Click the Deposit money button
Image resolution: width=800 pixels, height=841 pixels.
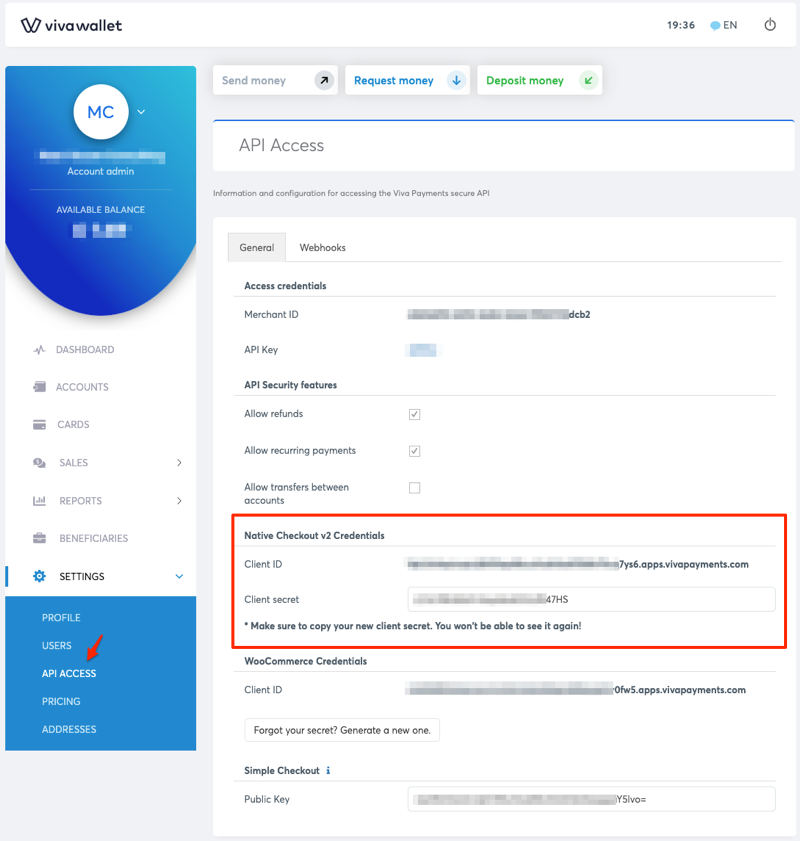click(539, 80)
